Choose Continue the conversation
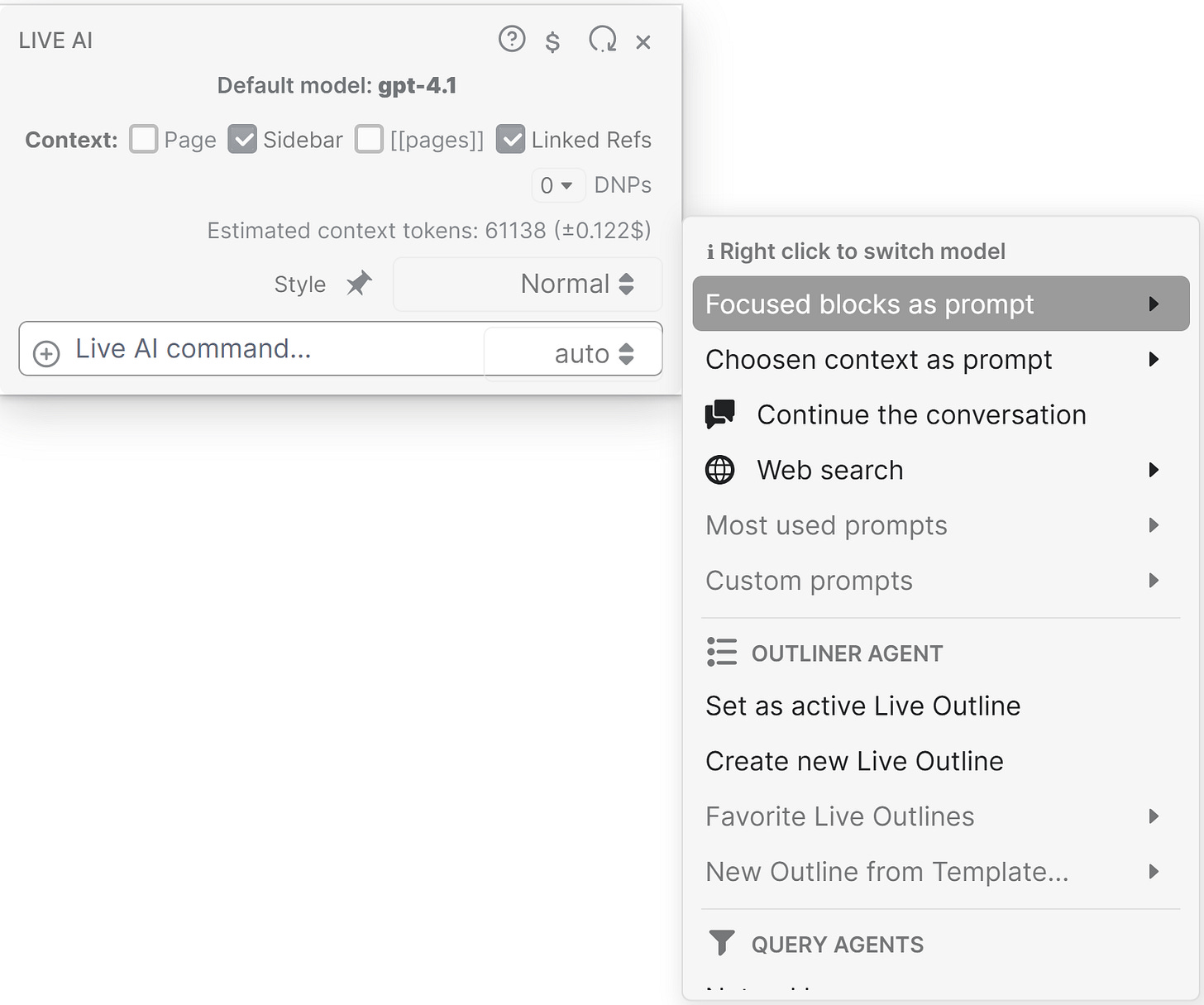Image resolution: width=1204 pixels, height=1005 pixels. tap(941, 414)
